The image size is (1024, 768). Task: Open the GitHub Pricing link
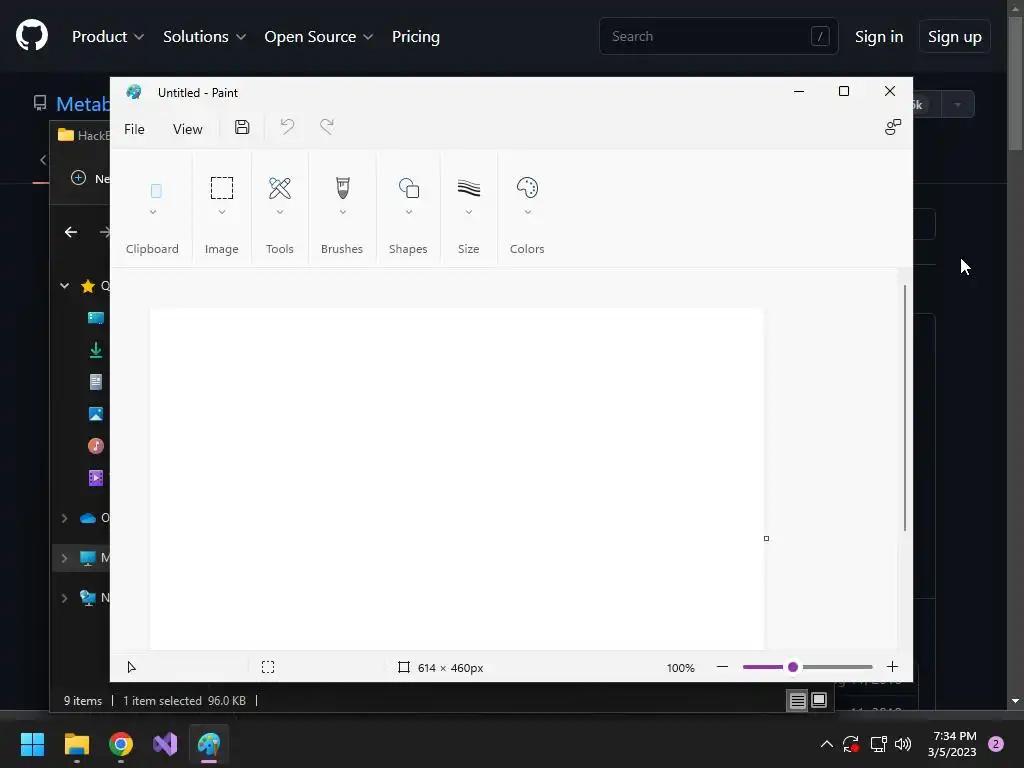pyautogui.click(x=415, y=37)
